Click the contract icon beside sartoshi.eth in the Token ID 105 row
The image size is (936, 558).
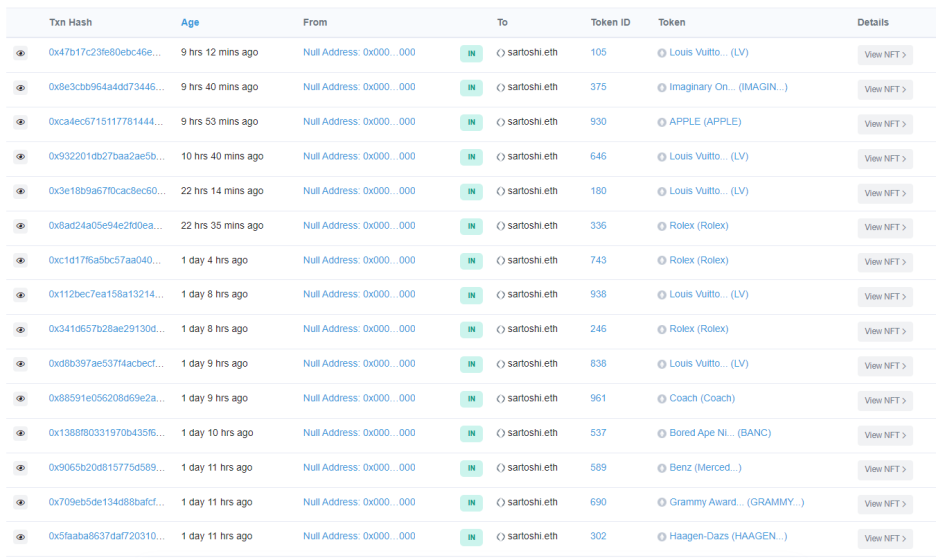pyautogui.click(x=501, y=53)
